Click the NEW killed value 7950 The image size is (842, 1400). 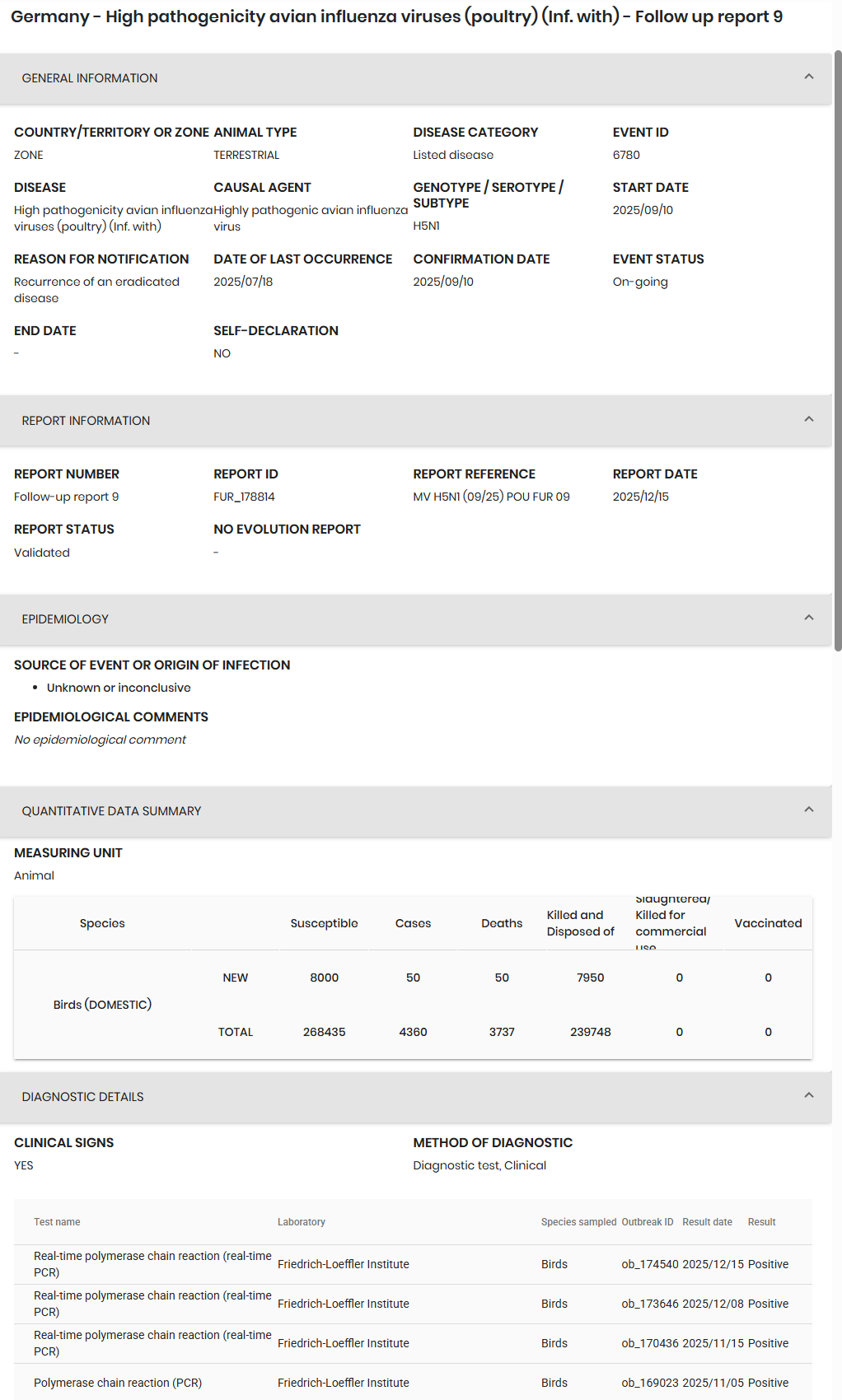pyautogui.click(x=590, y=978)
